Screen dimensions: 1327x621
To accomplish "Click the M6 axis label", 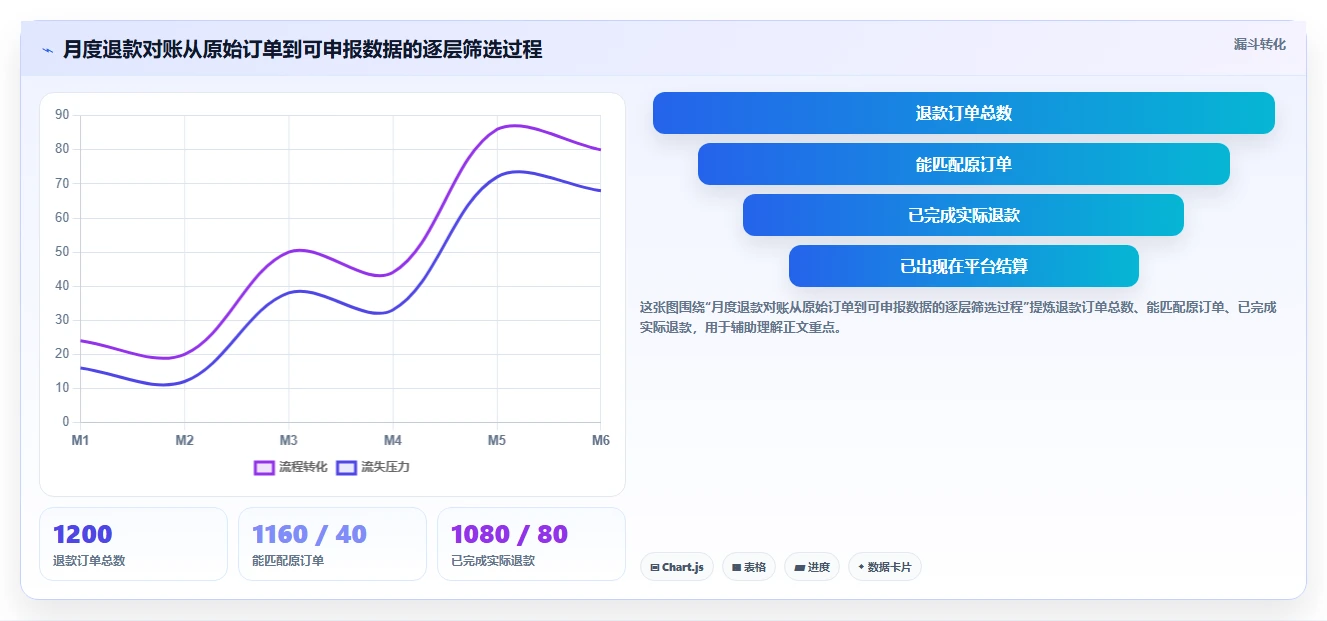I will [x=601, y=440].
